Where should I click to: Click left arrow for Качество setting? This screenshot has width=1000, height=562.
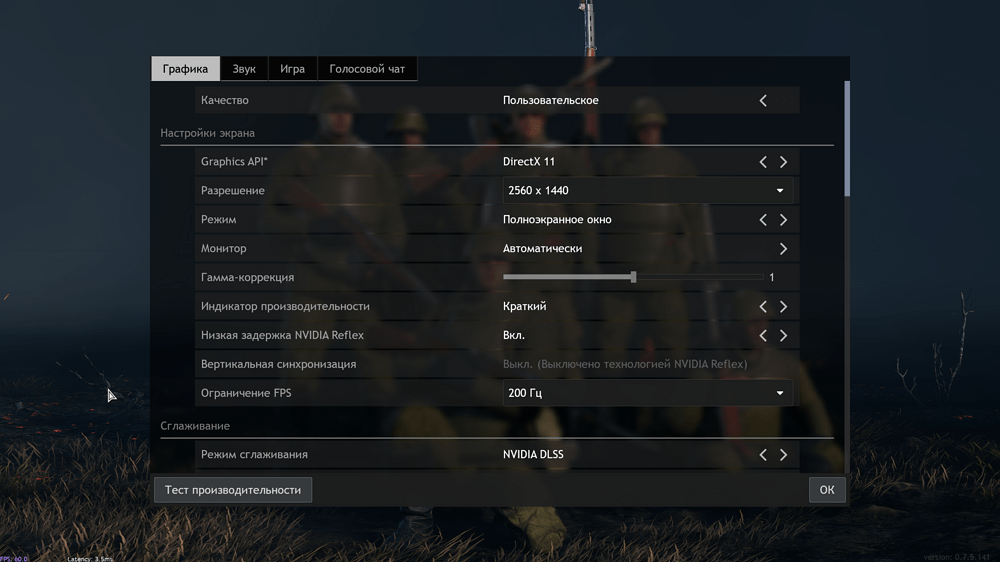tap(763, 100)
